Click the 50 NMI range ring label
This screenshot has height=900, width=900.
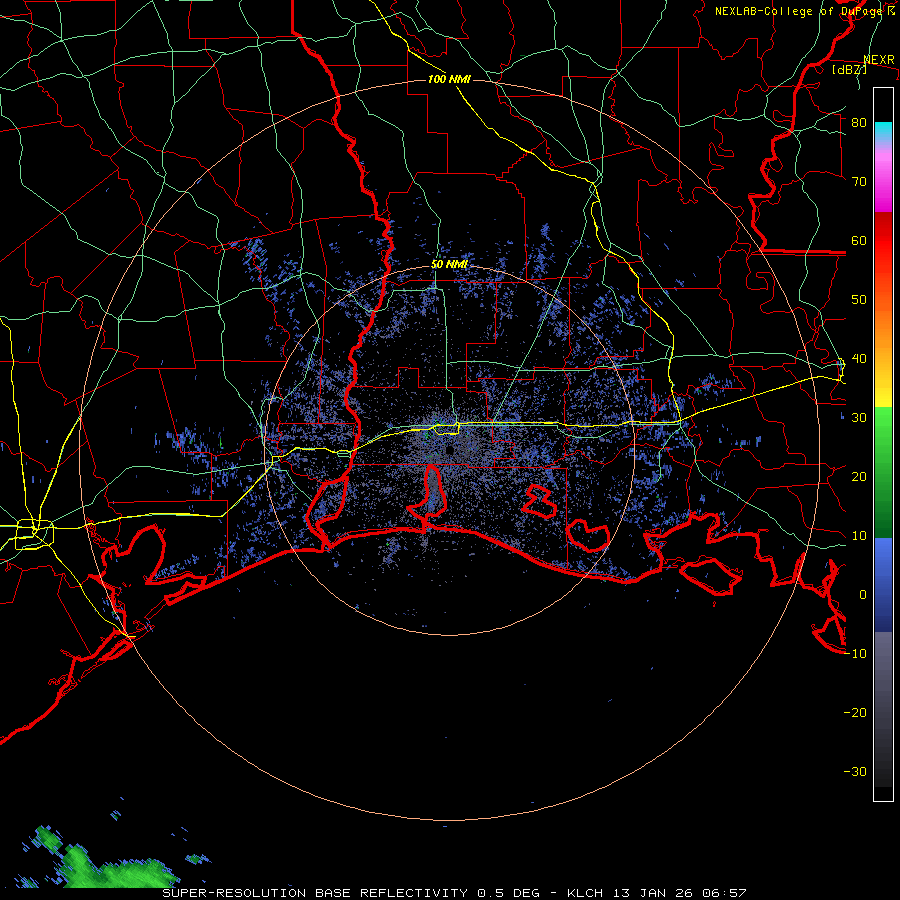coord(449,265)
